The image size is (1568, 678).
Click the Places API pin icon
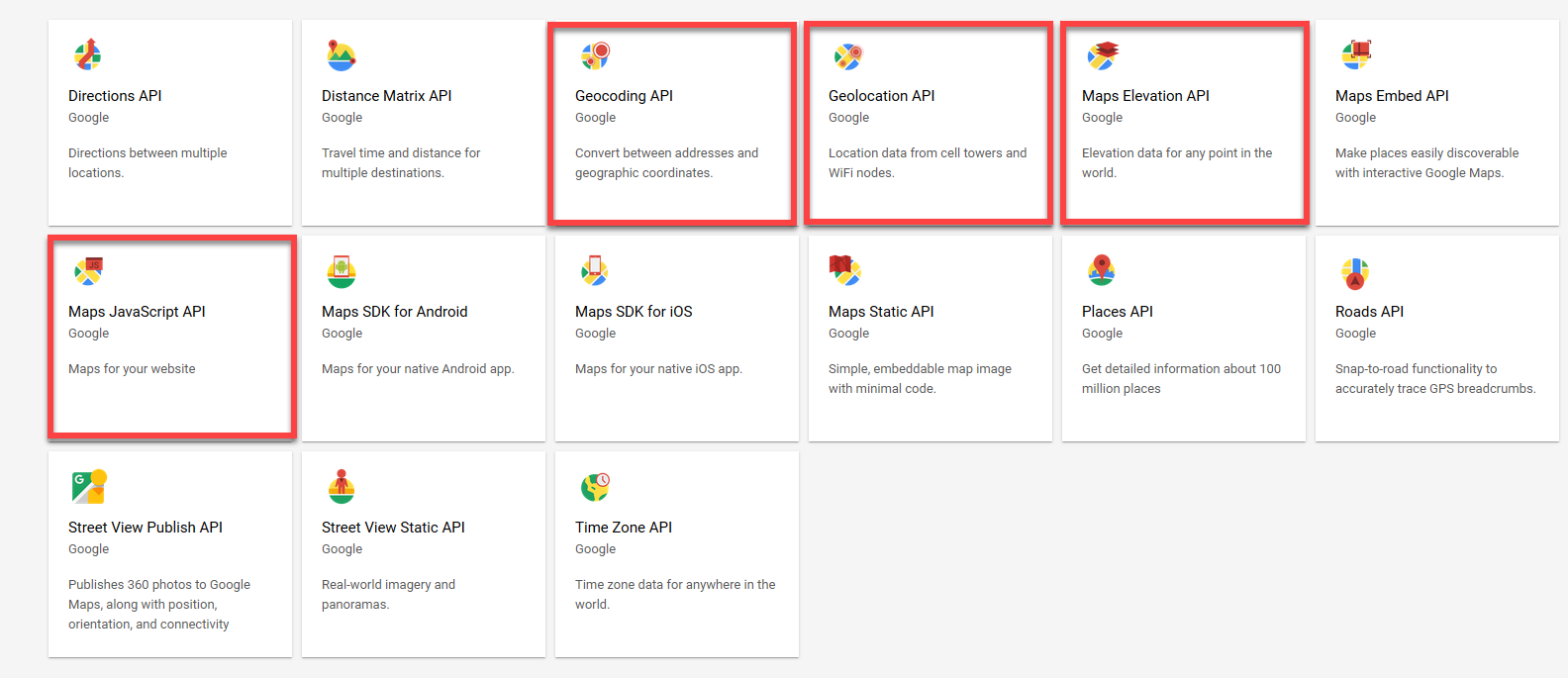[1102, 270]
